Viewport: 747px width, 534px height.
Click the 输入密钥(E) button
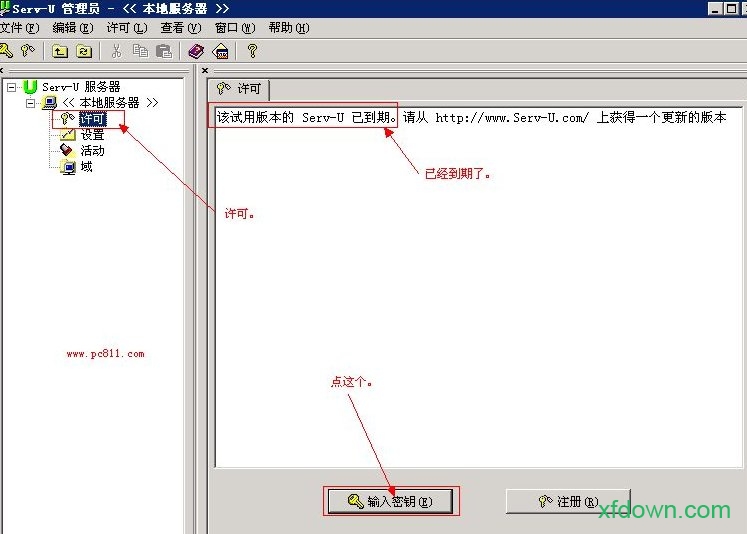390,501
